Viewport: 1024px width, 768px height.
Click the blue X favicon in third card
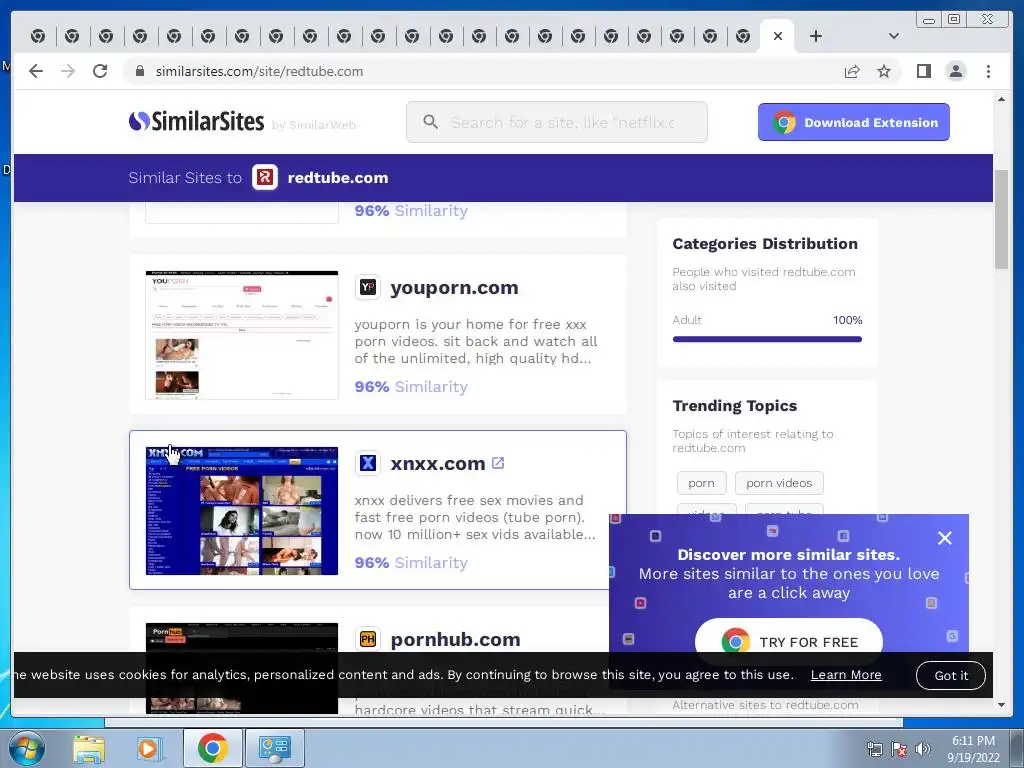[x=368, y=463]
